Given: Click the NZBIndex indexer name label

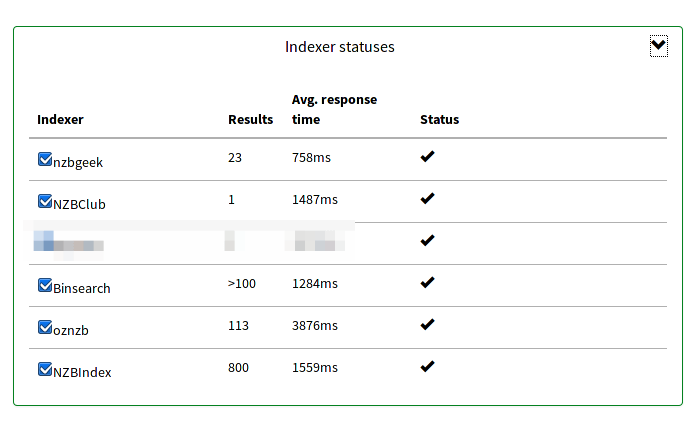Looking at the screenshot, I should coord(82,372).
